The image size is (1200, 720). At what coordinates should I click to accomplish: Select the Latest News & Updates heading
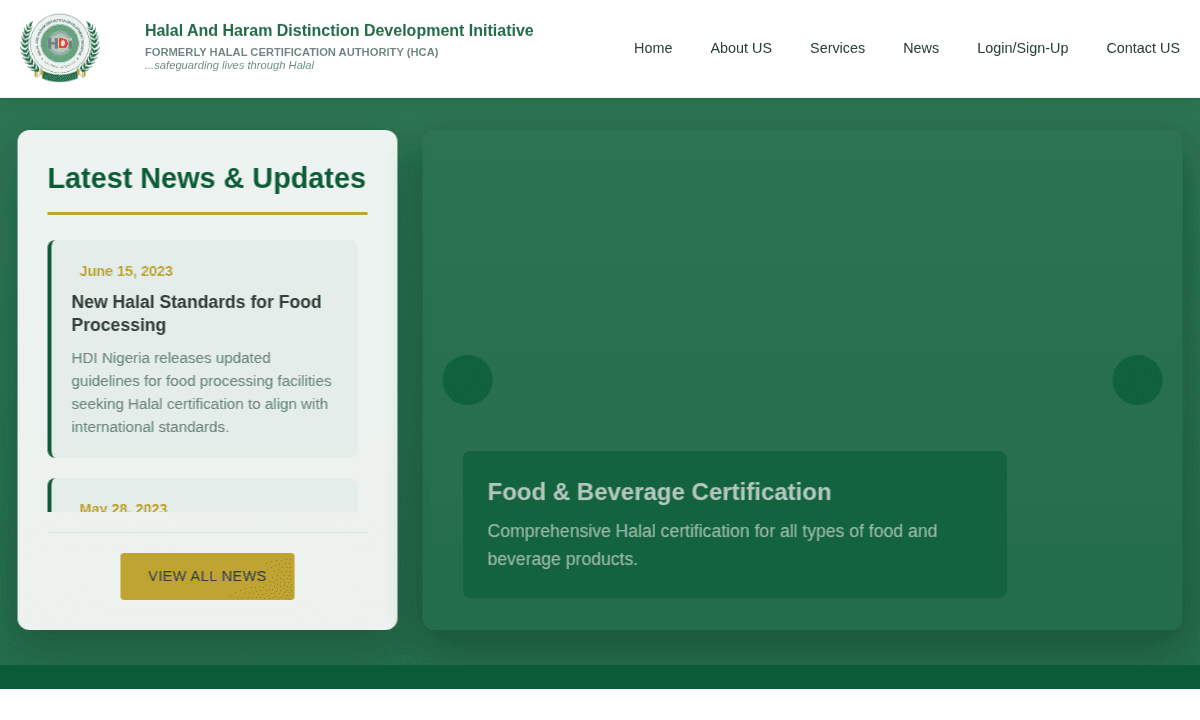(207, 178)
